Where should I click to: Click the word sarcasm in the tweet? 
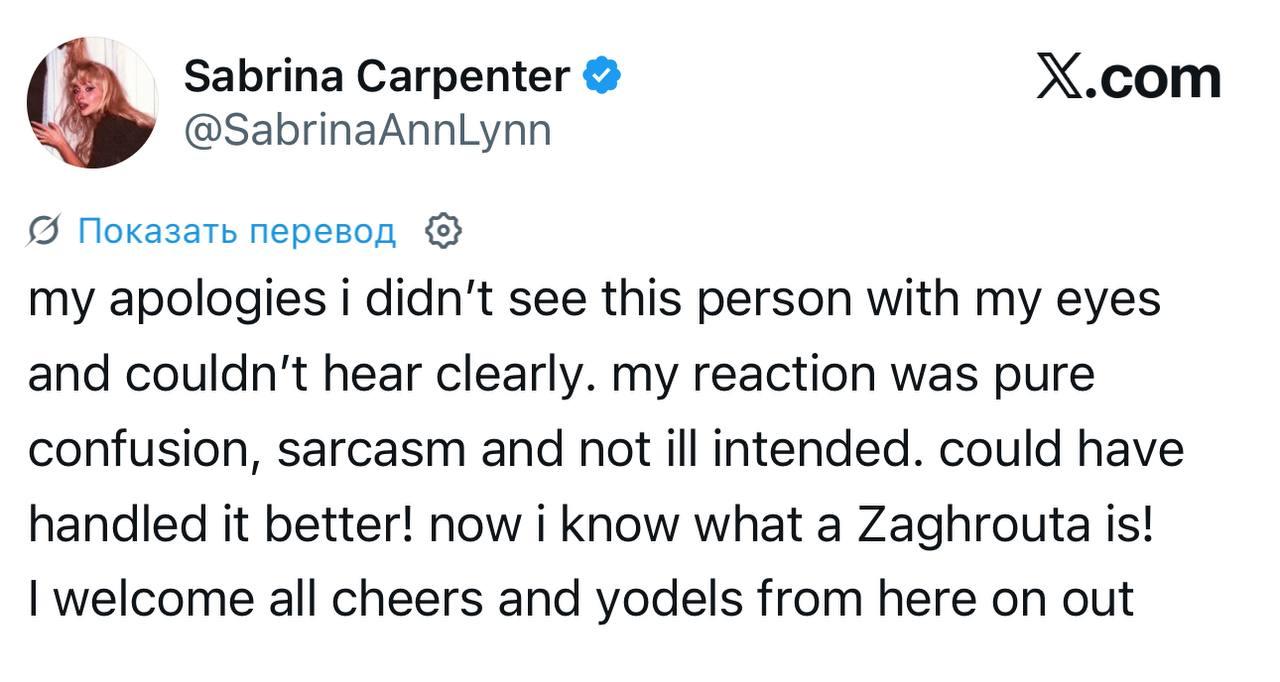click(x=372, y=449)
